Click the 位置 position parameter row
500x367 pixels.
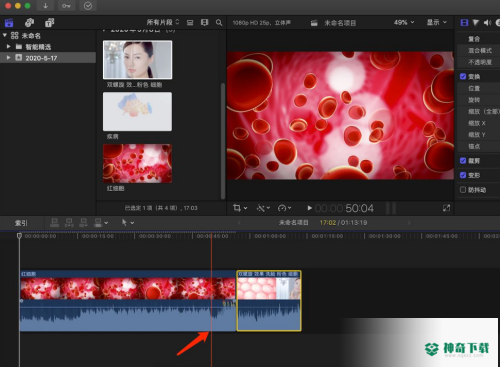pos(479,88)
